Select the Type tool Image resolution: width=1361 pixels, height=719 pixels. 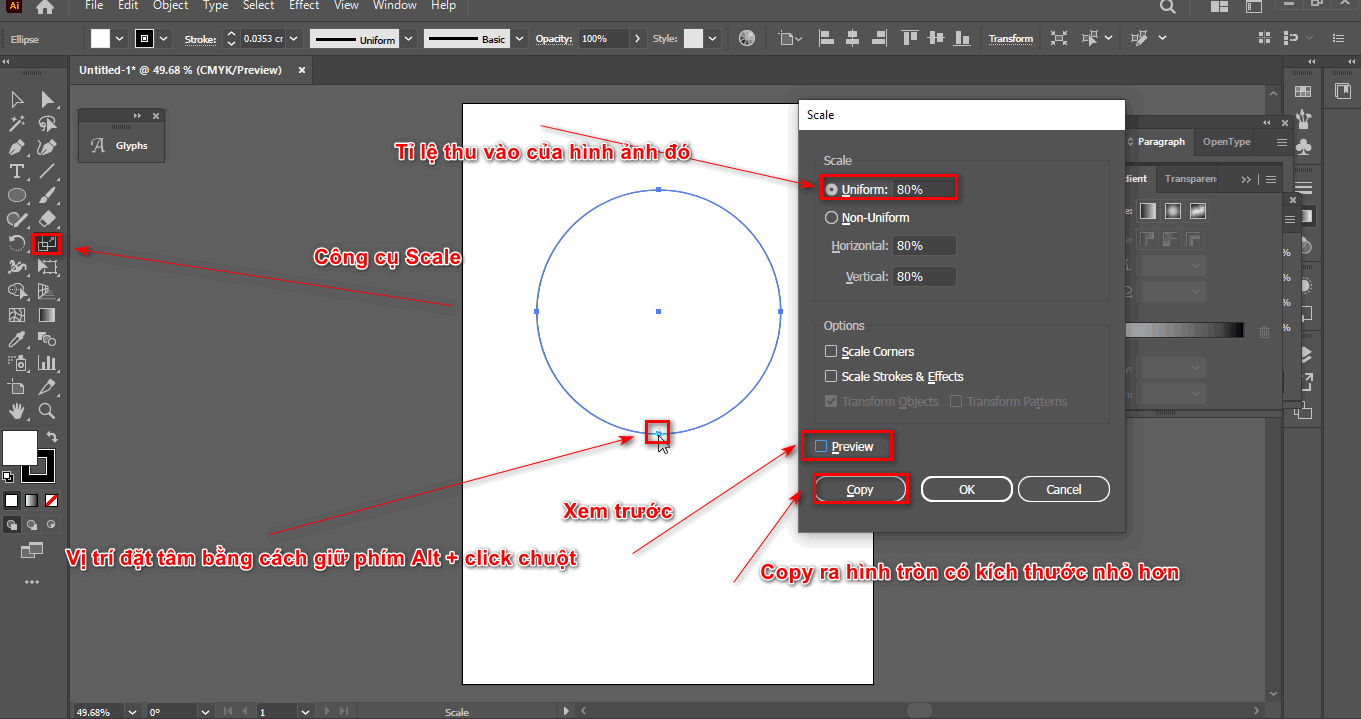point(15,171)
